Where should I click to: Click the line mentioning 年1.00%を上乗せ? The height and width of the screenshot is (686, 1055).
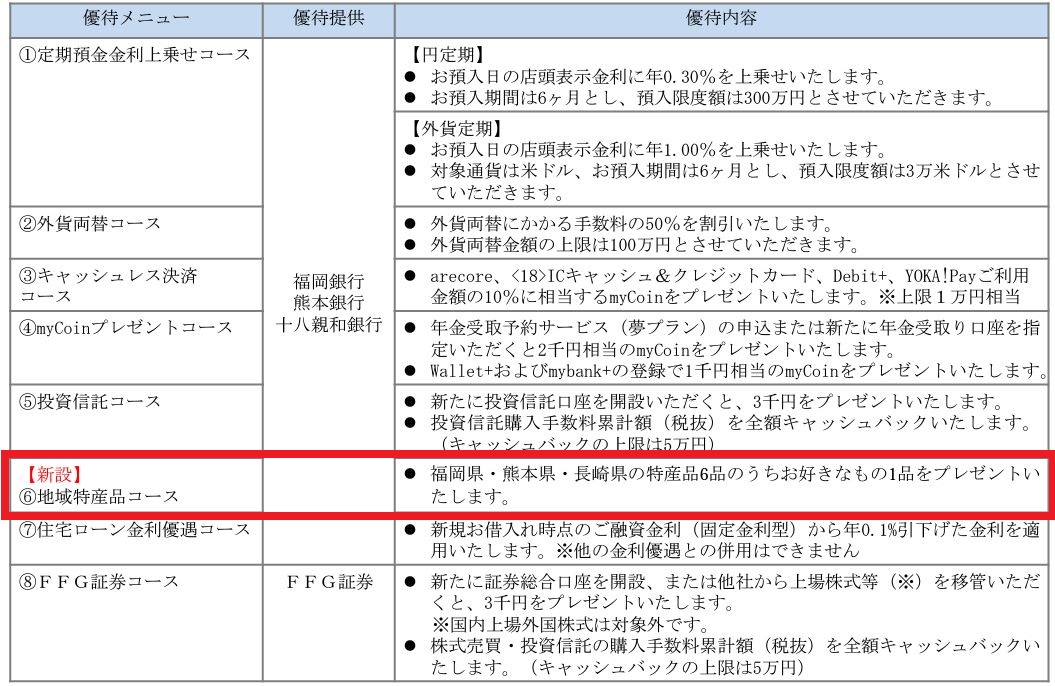point(659,149)
